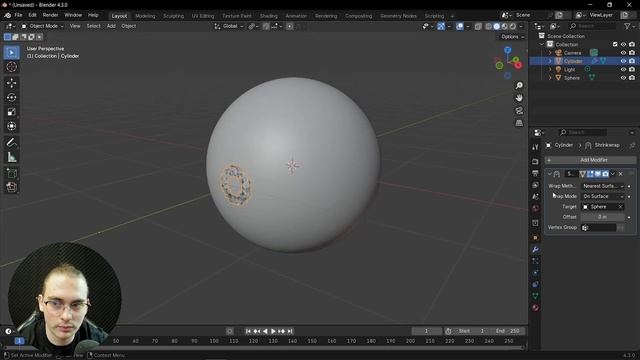Open the Object properties orange tab

(x=535, y=238)
